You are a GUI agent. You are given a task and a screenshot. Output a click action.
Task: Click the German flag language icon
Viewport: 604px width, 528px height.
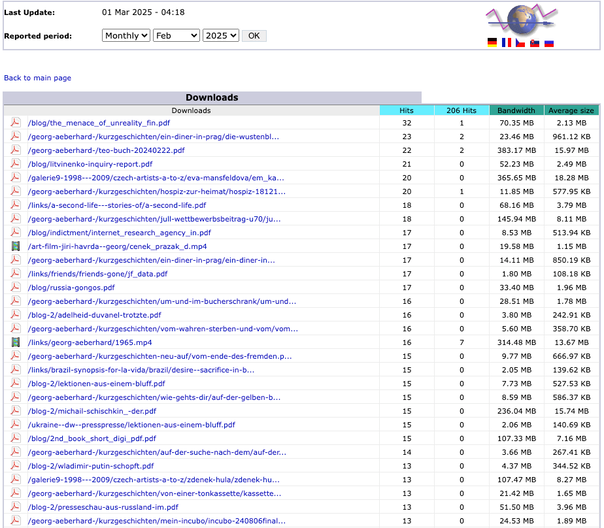tap(492, 42)
